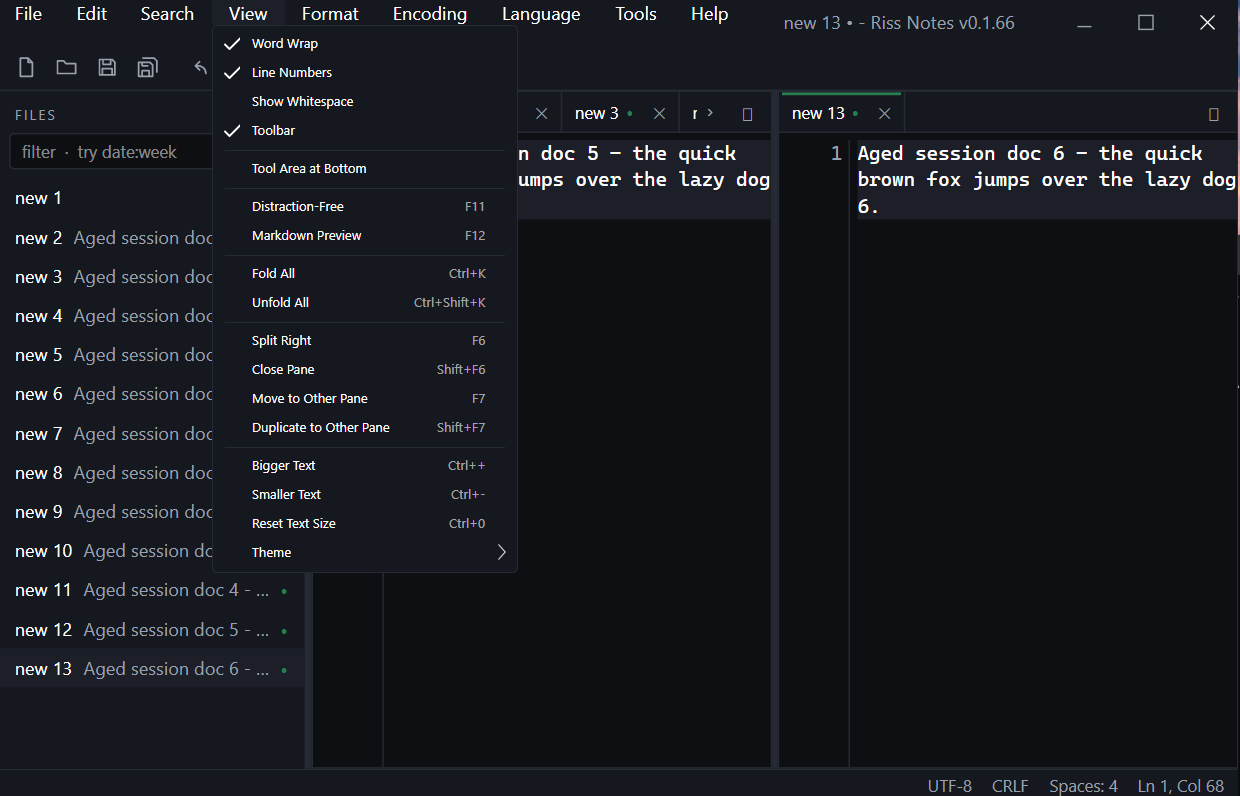Open new 12 in file list
Viewport: 1240px width, 796px height.
pos(152,630)
